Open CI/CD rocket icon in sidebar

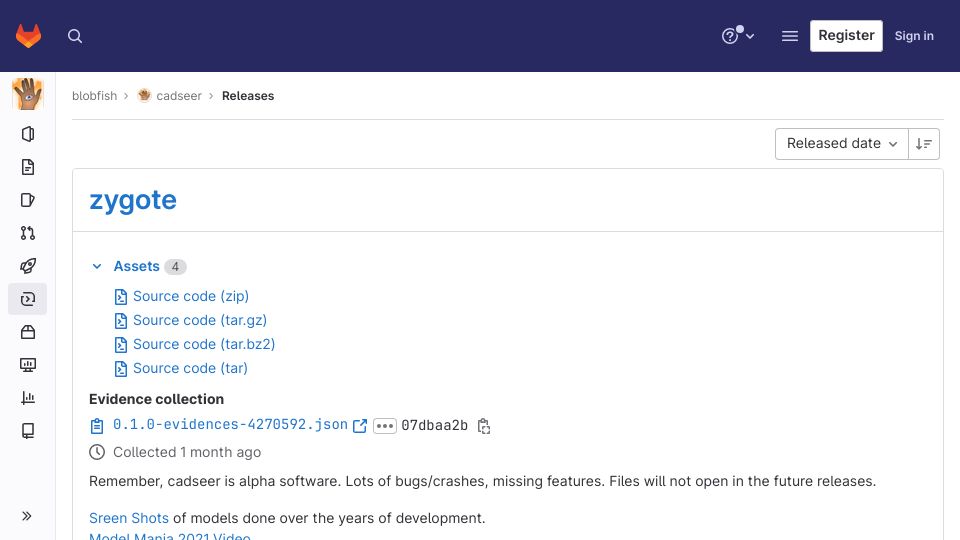pyautogui.click(x=28, y=266)
